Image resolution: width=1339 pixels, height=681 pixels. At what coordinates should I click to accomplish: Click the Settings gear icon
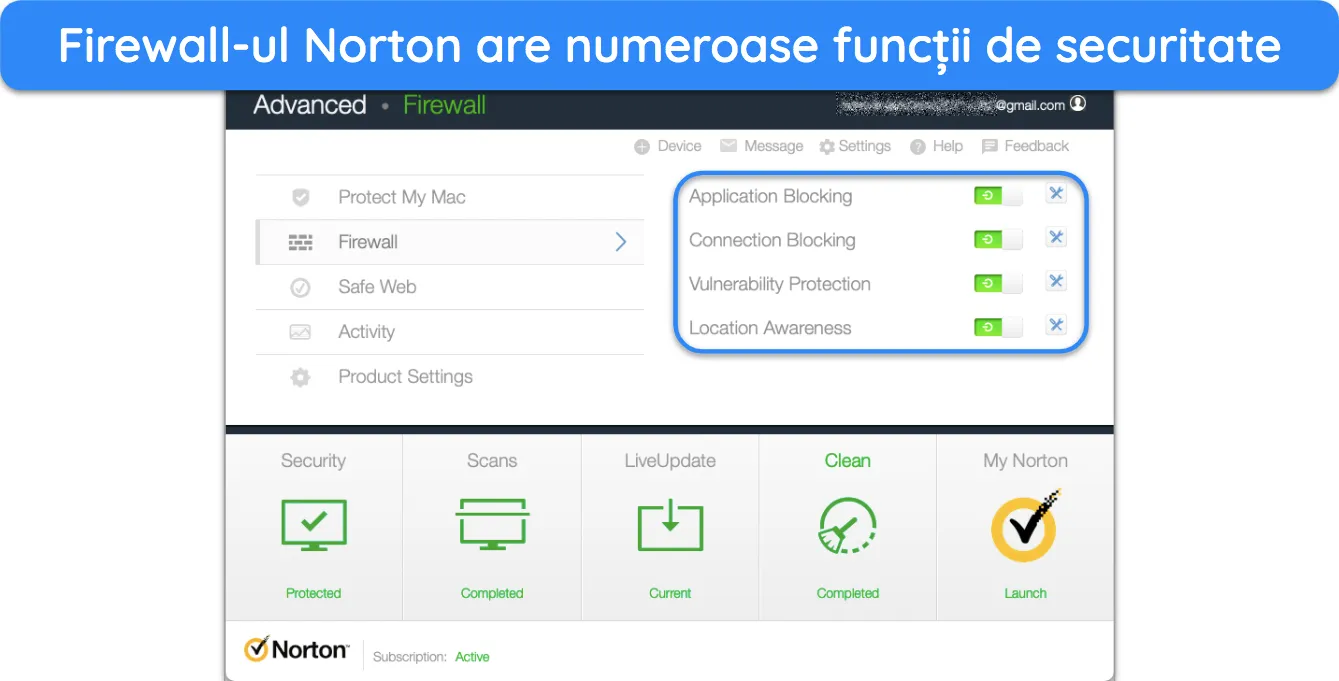827,147
